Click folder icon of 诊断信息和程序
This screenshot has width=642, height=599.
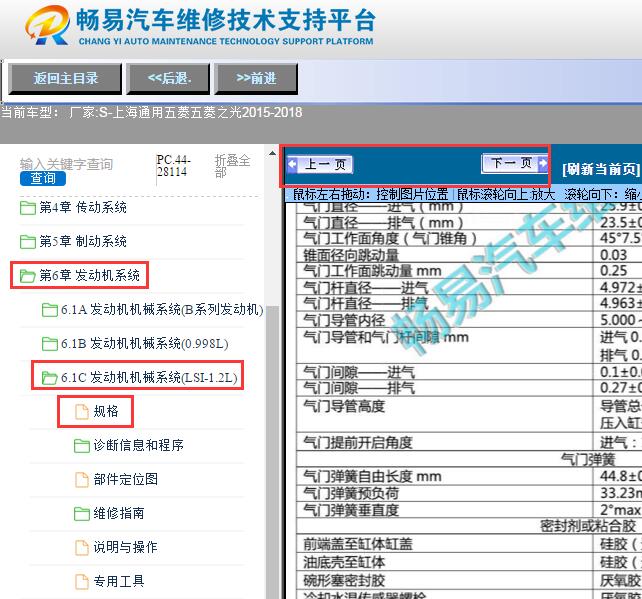(x=81, y=445)
